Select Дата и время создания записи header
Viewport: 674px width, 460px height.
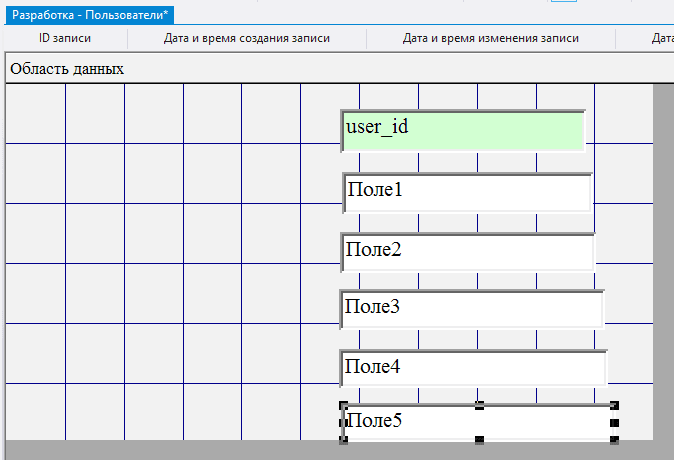point(247,39)
